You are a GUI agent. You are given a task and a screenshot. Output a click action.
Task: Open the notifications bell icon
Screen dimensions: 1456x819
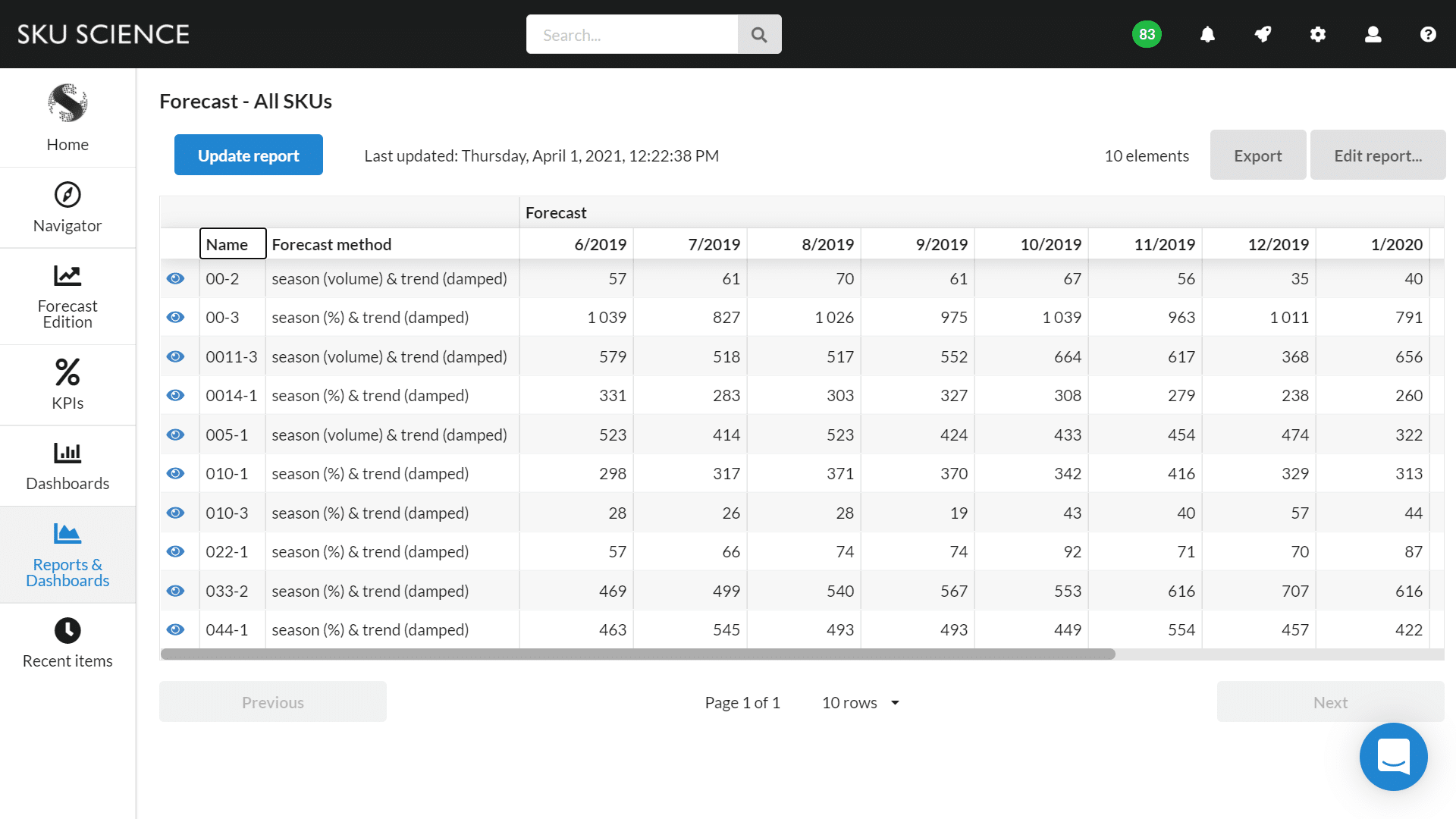coord(1207,34)
